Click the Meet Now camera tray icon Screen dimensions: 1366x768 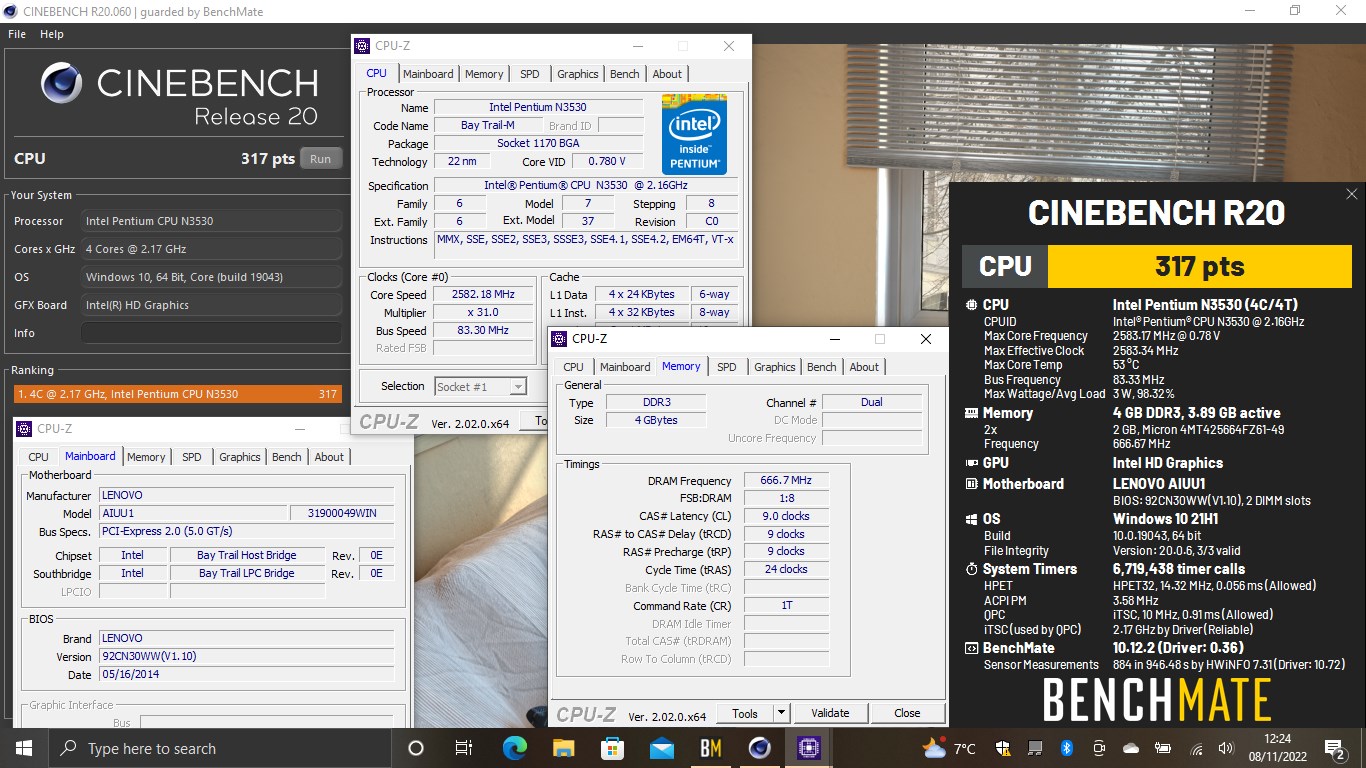(x=1099, y=748)
